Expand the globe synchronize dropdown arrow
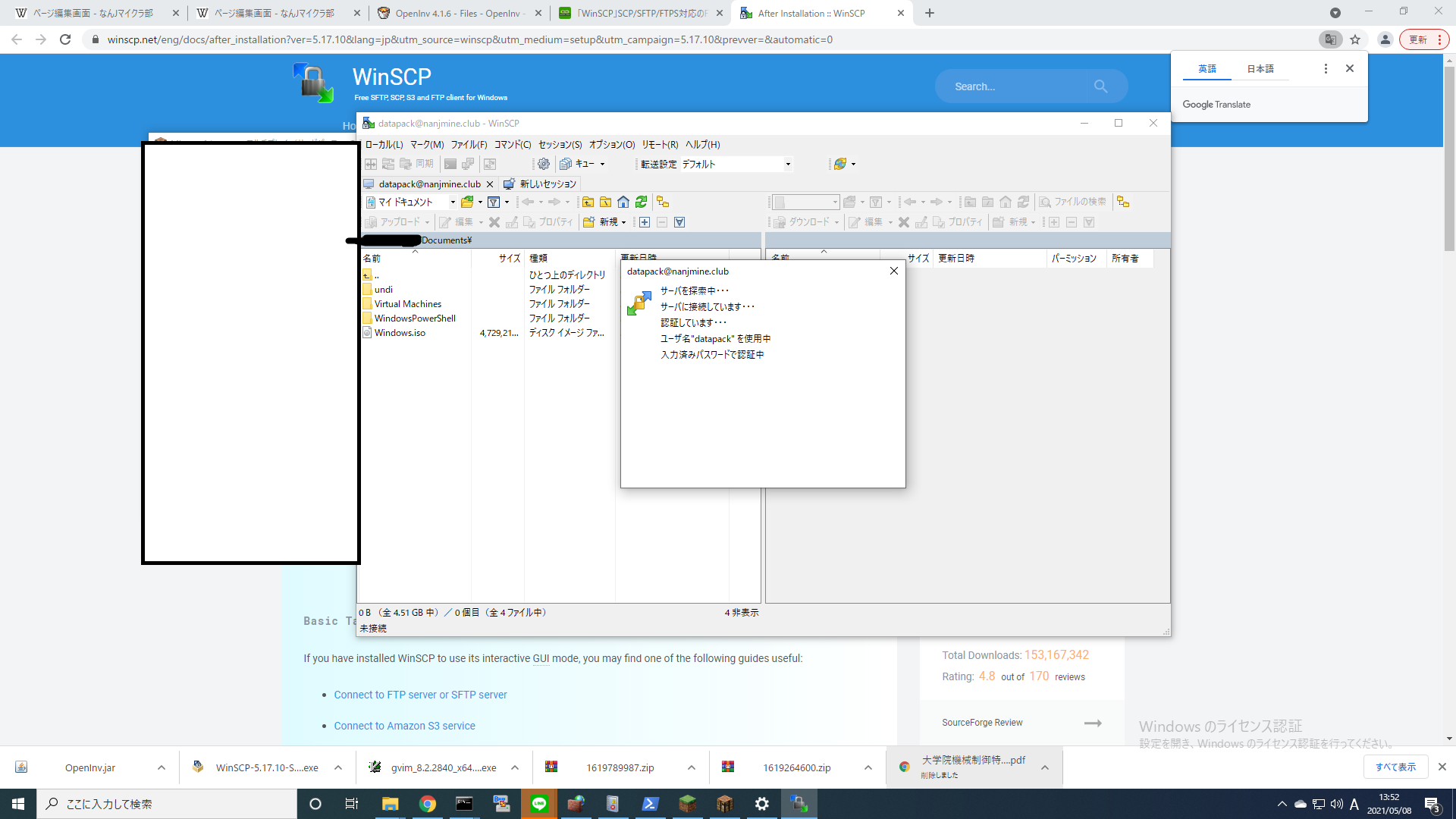Screen dimensions: 1456x819 (x=854, y=164)
